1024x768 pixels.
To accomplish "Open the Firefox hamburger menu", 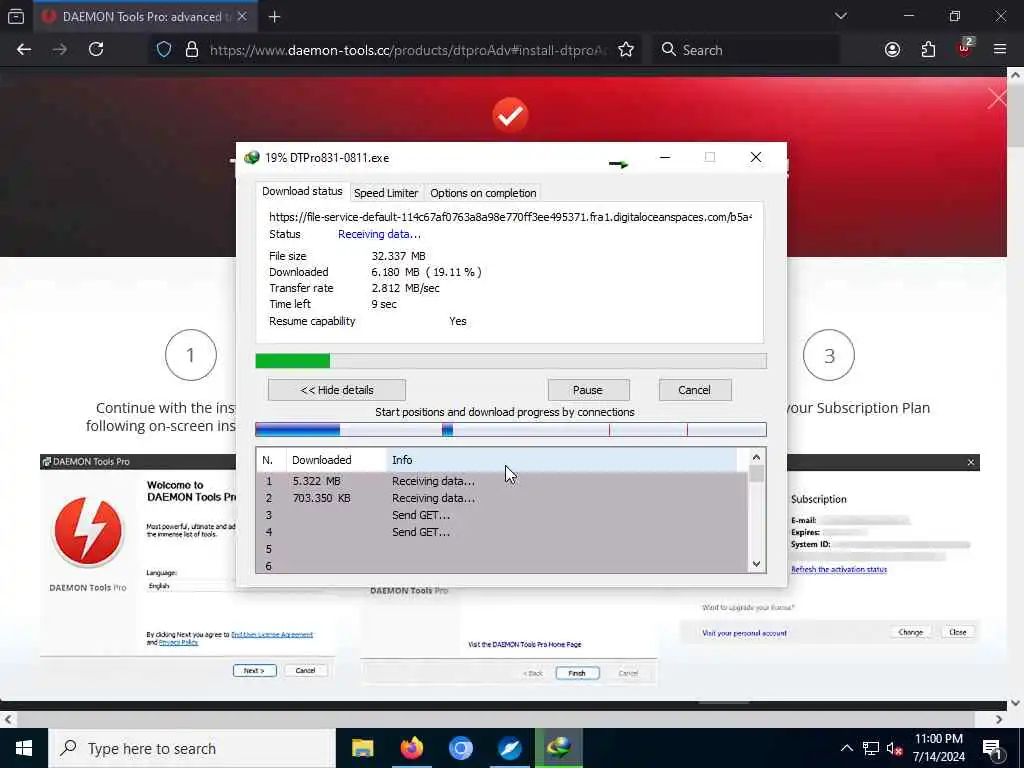I will click(x=1000, y=50).
